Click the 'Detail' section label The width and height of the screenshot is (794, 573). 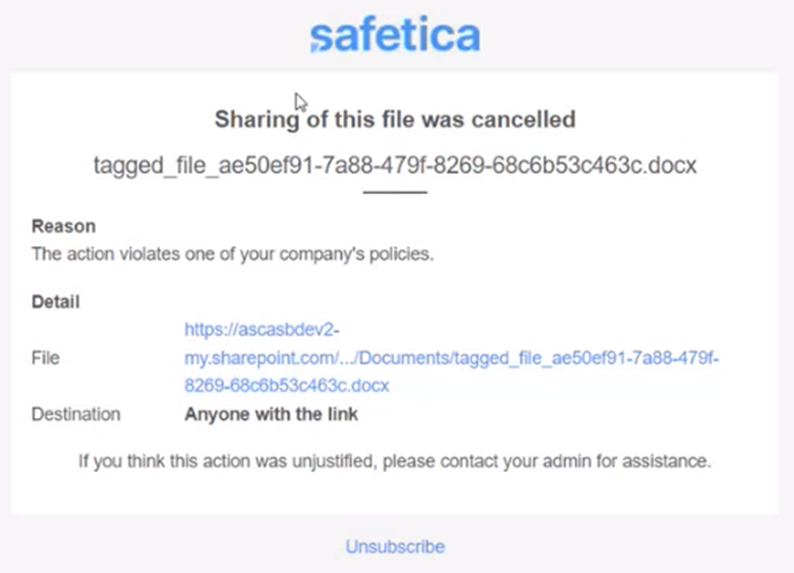pyautogui.click(x=56, y=302)
